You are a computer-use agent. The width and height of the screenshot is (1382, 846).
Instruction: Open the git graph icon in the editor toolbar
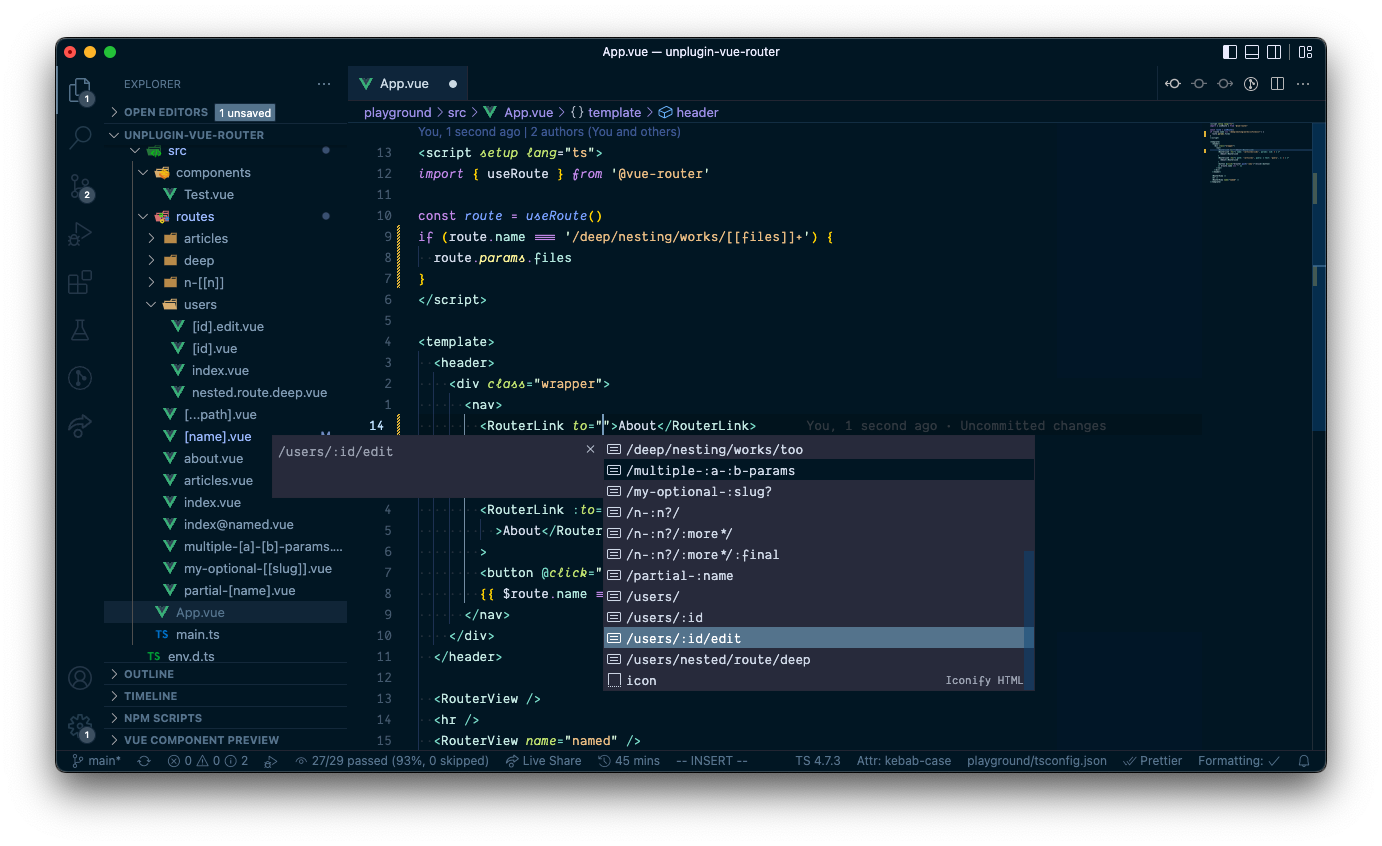(x=1251, y=84)
